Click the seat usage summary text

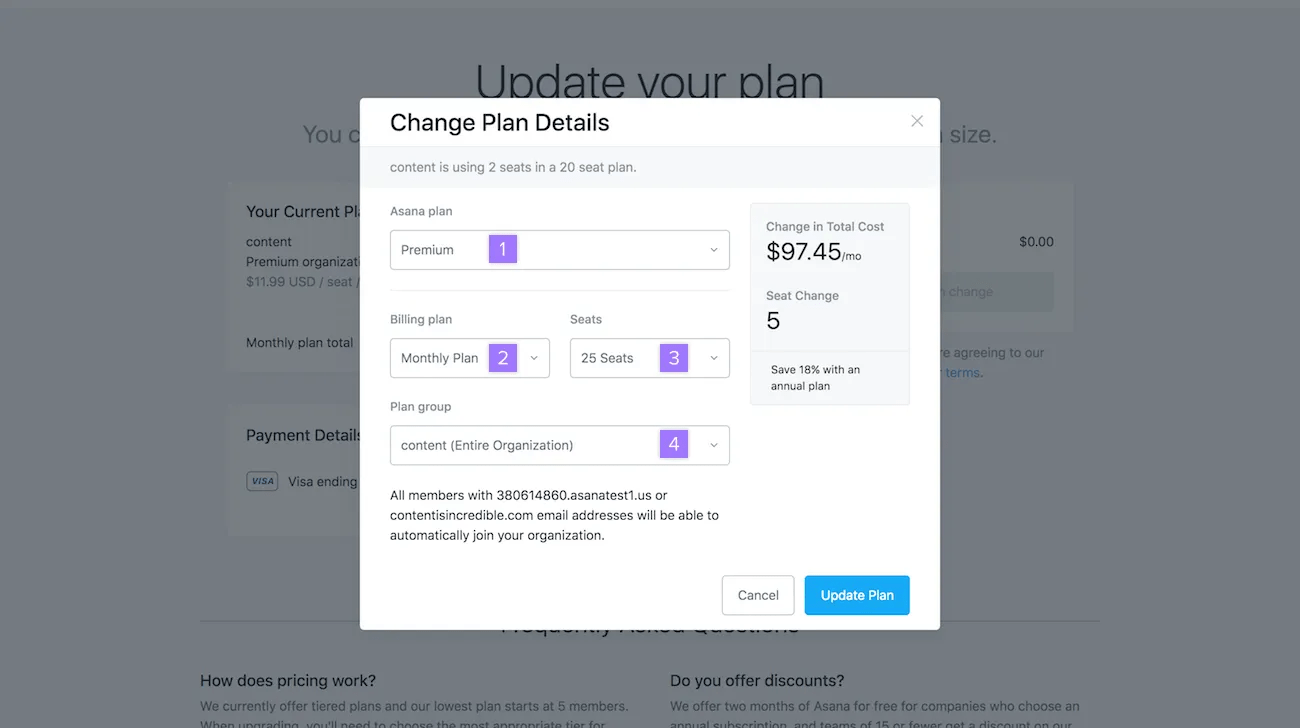point(513,167)
